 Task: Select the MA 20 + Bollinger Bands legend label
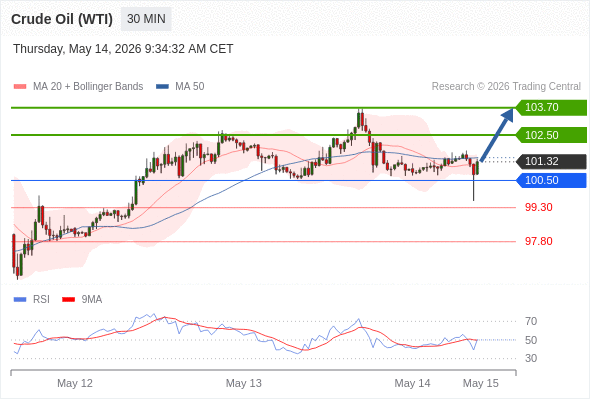pyautogui.click(x=88, y=87)
